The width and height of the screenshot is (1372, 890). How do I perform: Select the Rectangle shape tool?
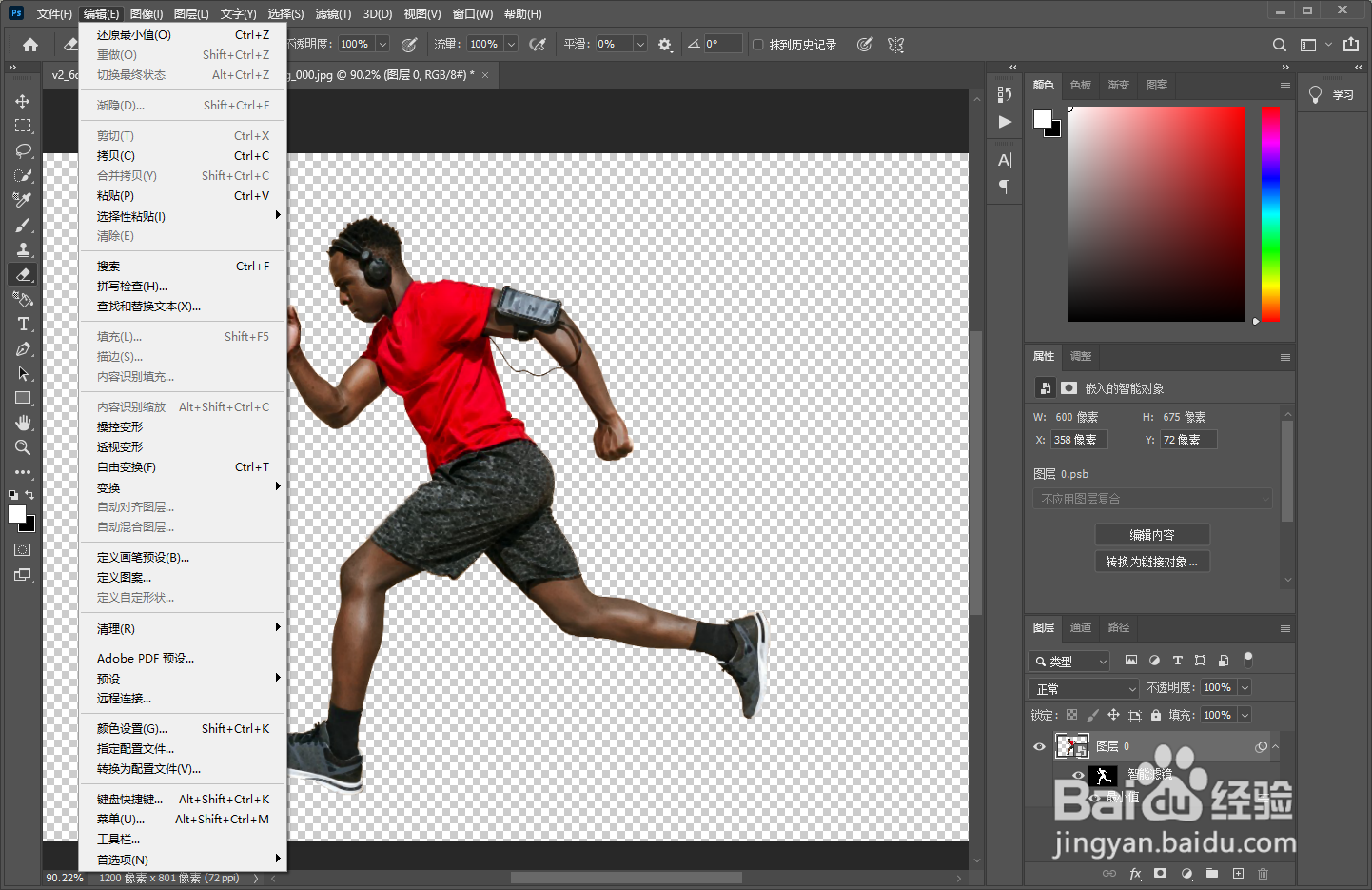coord(23,398)
